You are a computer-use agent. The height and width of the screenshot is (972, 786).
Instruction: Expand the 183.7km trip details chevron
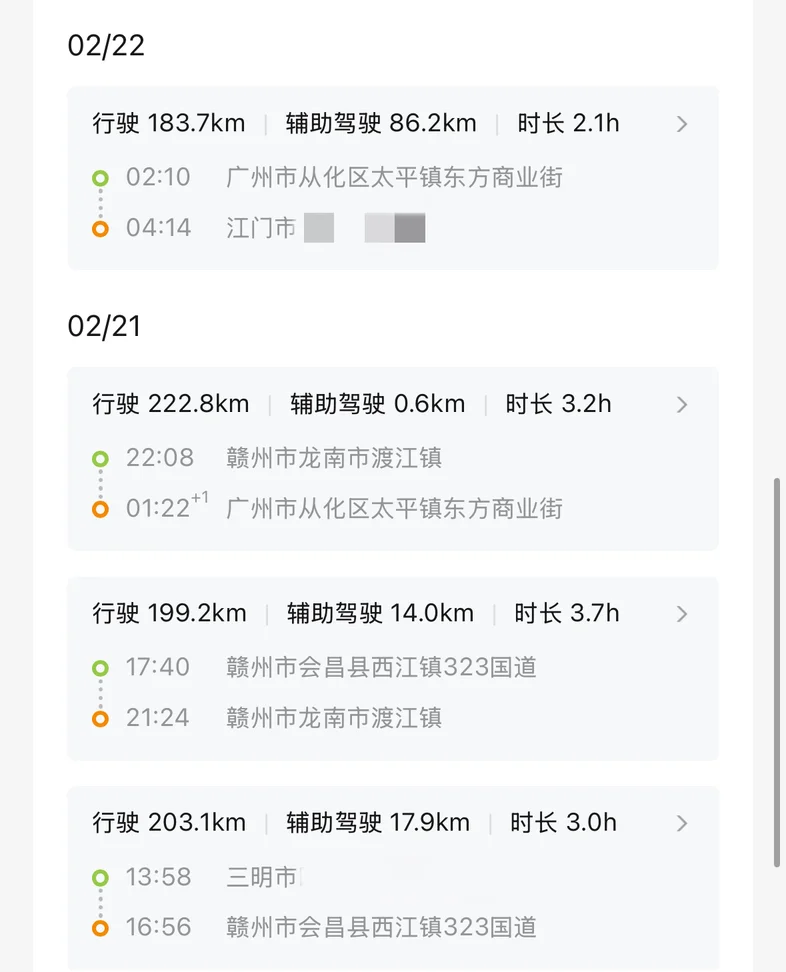682,124
